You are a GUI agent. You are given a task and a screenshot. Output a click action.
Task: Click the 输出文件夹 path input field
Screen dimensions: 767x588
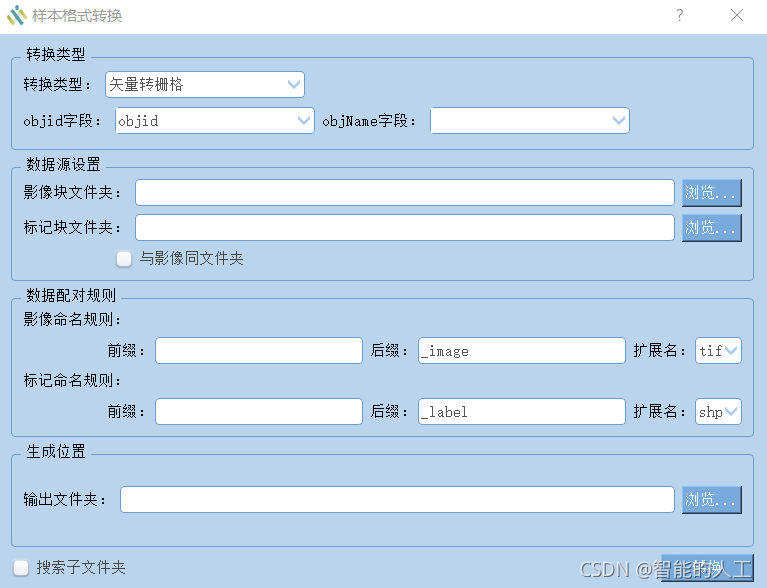[x=397, y=499]
